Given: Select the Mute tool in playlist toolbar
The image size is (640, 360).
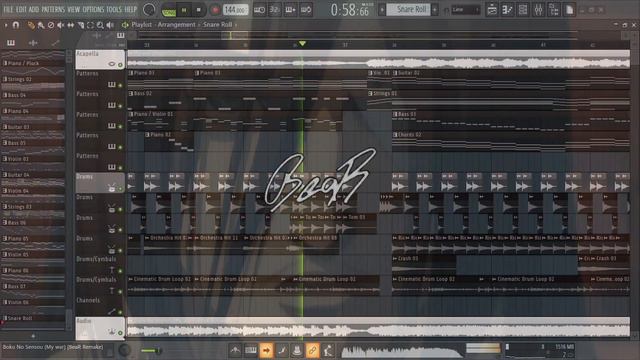Looking at the screenshot, I should [x=60, y=25].
